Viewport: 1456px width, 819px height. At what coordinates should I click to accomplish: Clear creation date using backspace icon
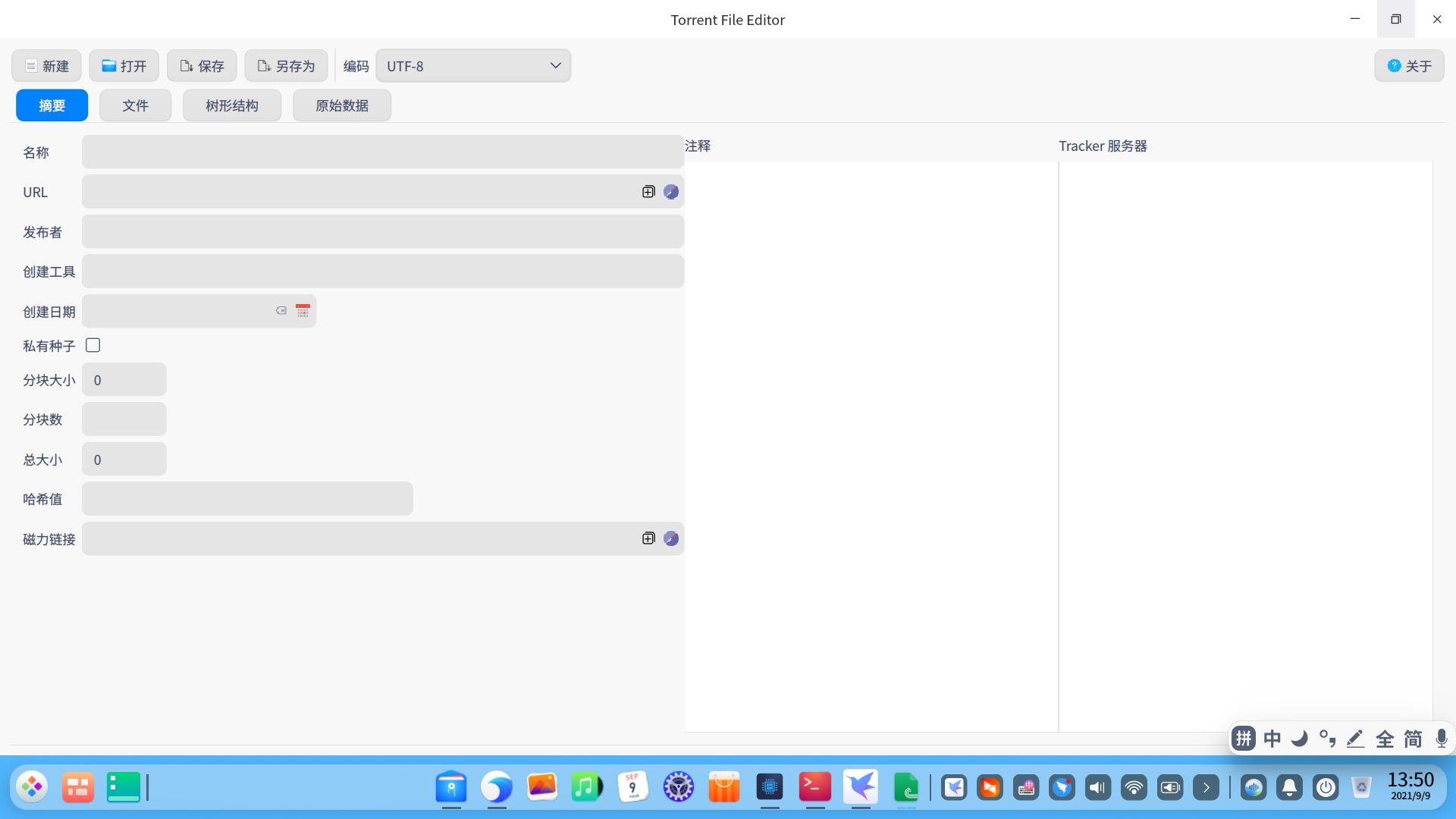click(281, 311)
